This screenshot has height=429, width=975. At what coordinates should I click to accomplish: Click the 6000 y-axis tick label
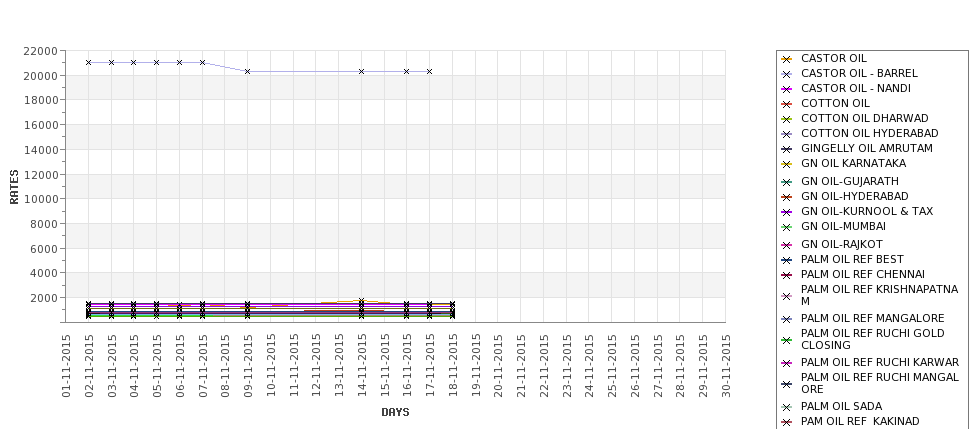tap(44, 249)
